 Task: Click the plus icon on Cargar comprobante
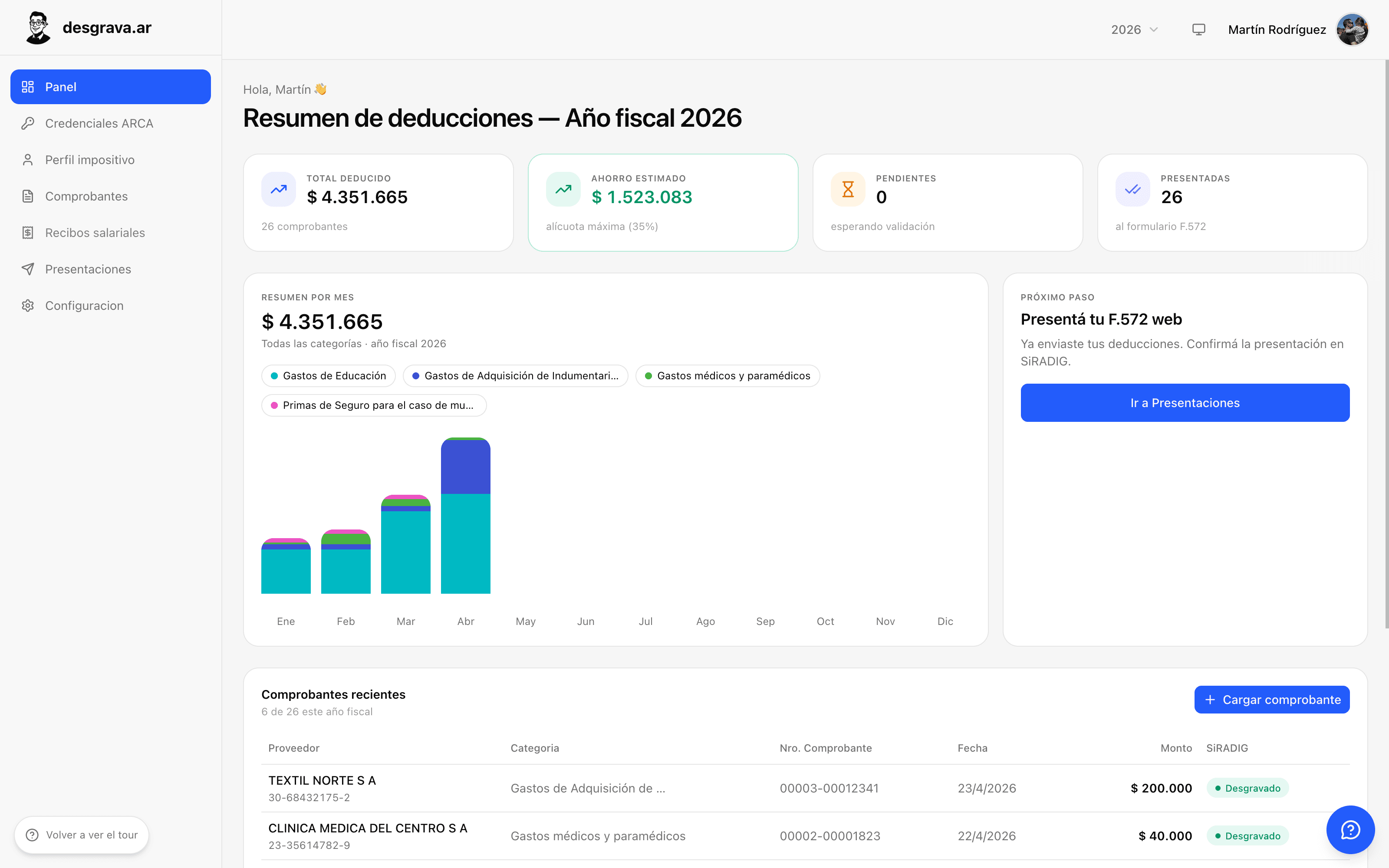(x=1210, y=700)
